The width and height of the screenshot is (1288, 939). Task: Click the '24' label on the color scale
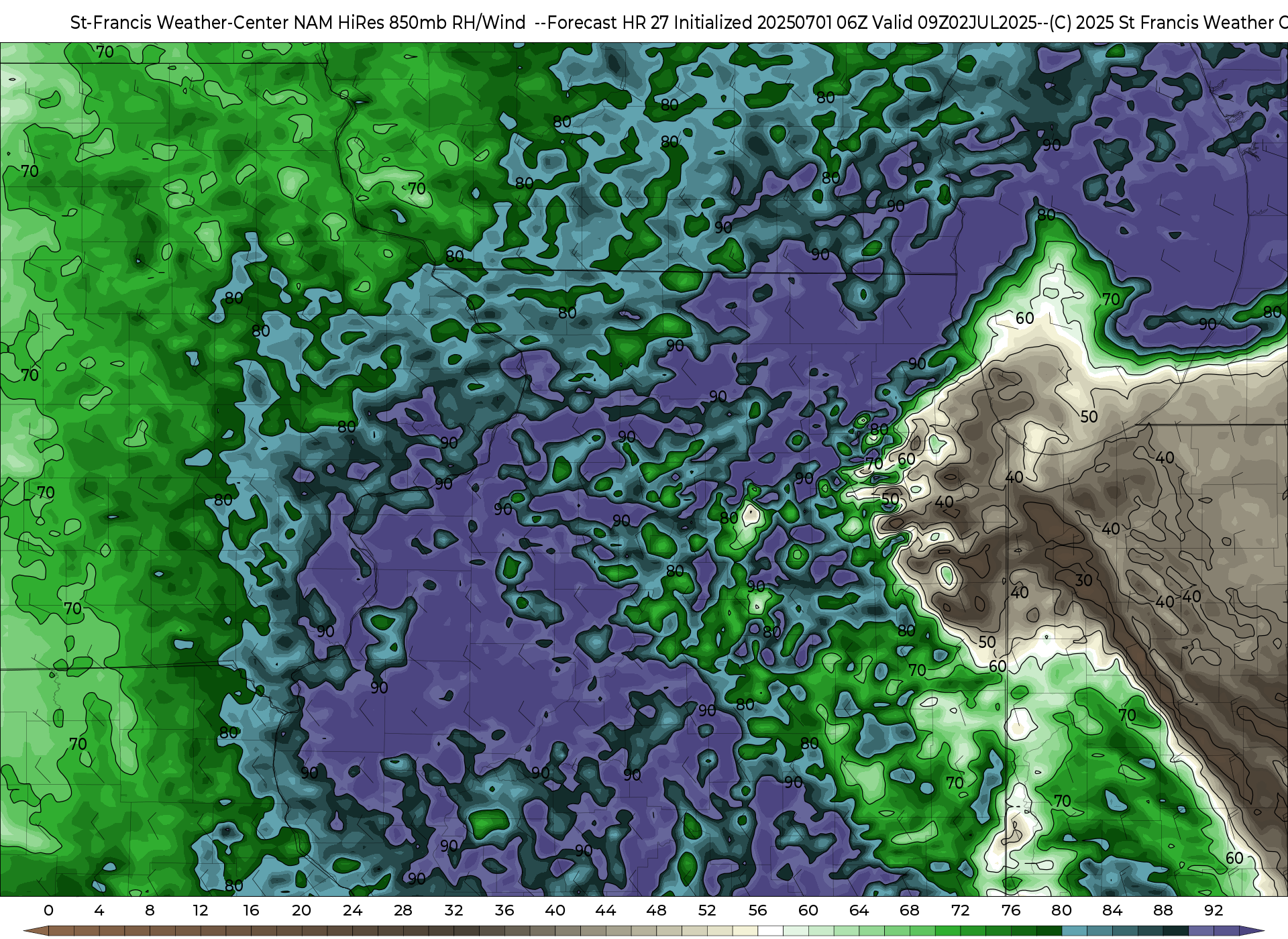[x=352, y=910]
